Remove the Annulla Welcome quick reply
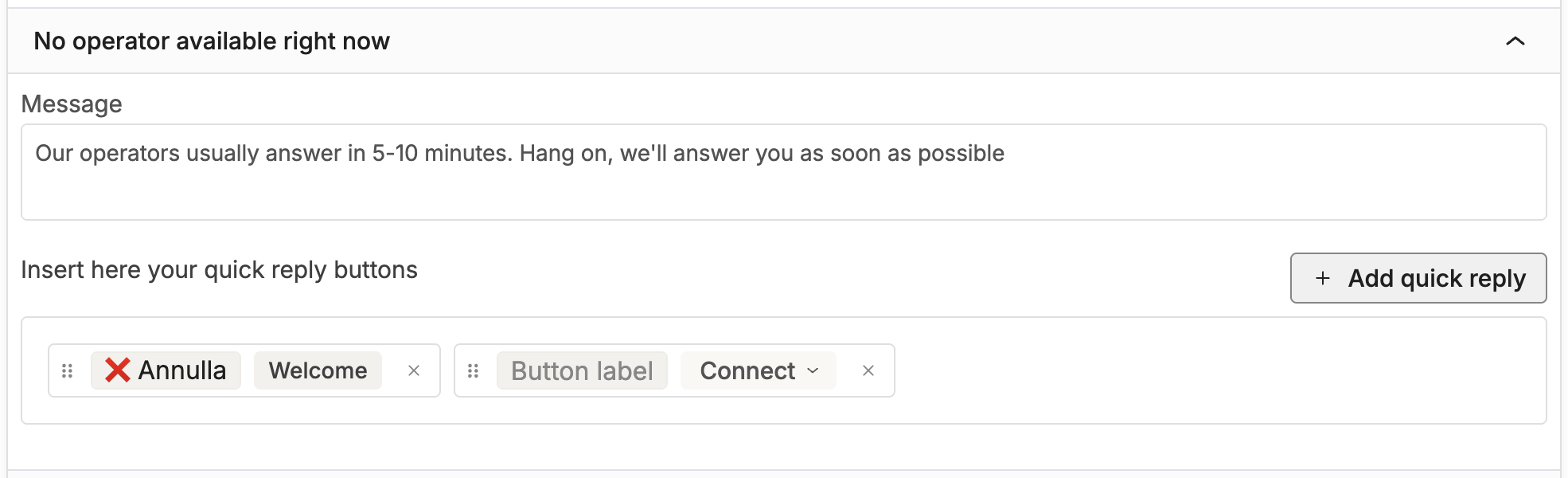This screenshot has width=1568, height=478. 414,370
